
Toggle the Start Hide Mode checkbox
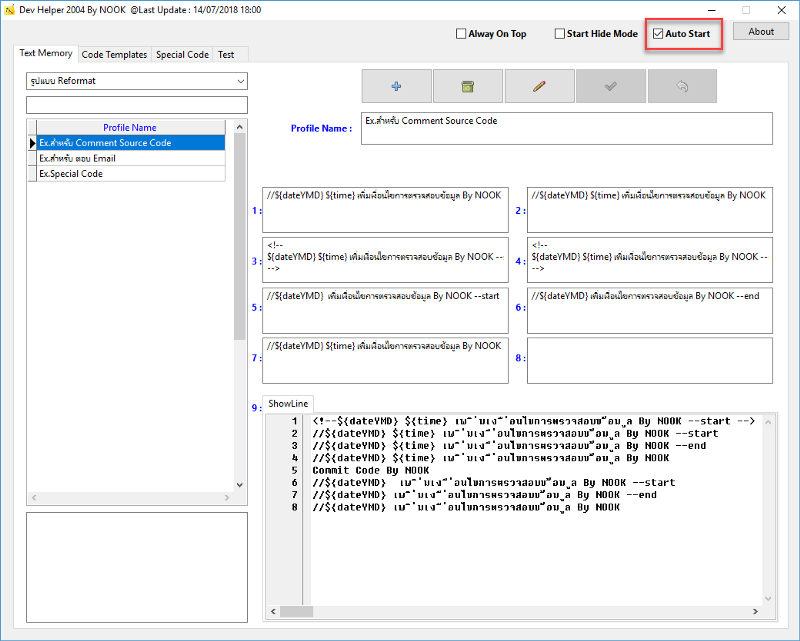[560, 34]
